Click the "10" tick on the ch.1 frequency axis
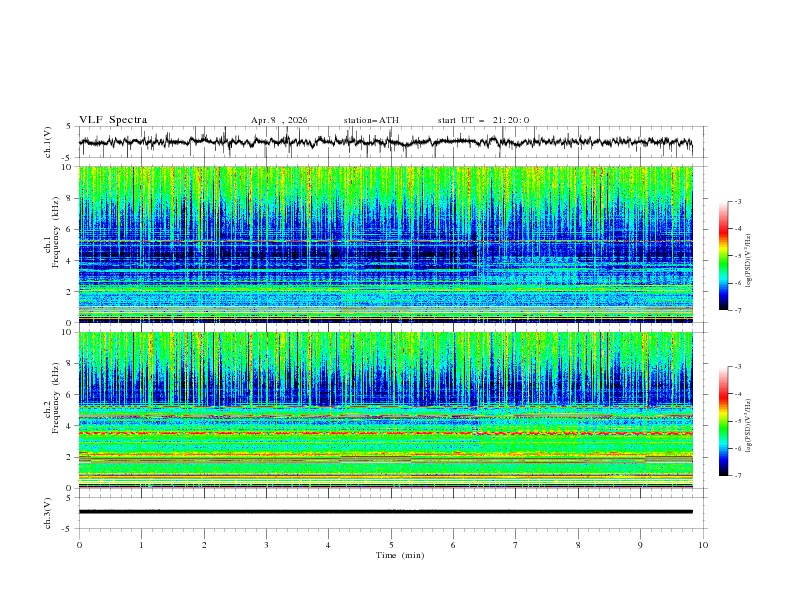 pos(68,167)
